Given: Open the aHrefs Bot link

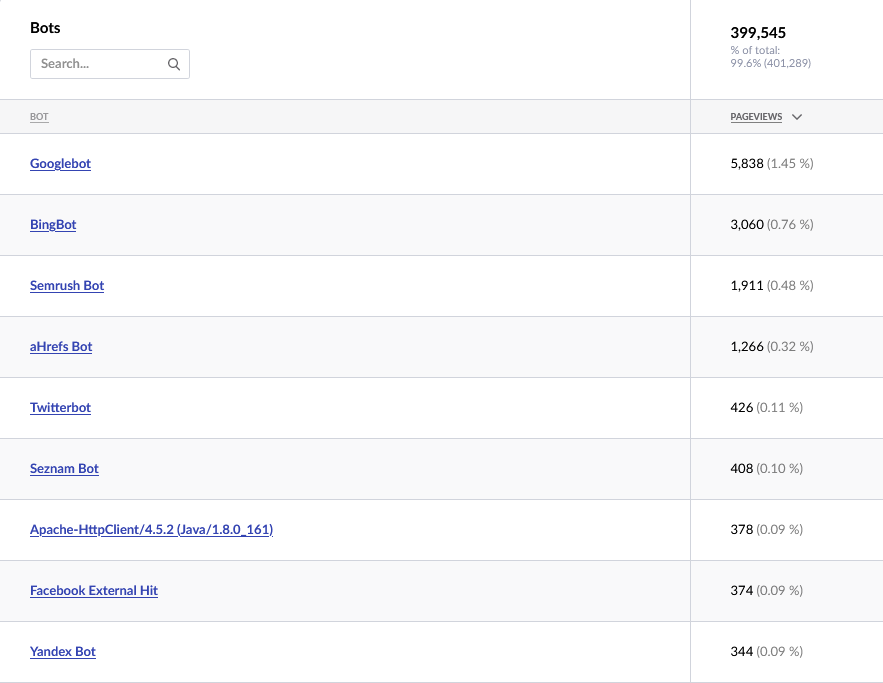Looking at the screenshot, I should pyautogui.click(x=61, y=347).
